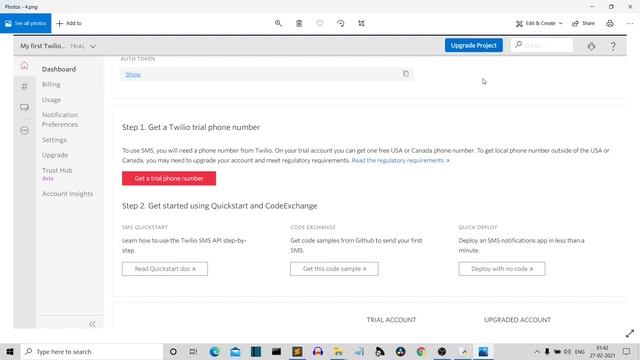Click Read Quickstart doc button
Screen dimensions: 640x360
(165, 269)
